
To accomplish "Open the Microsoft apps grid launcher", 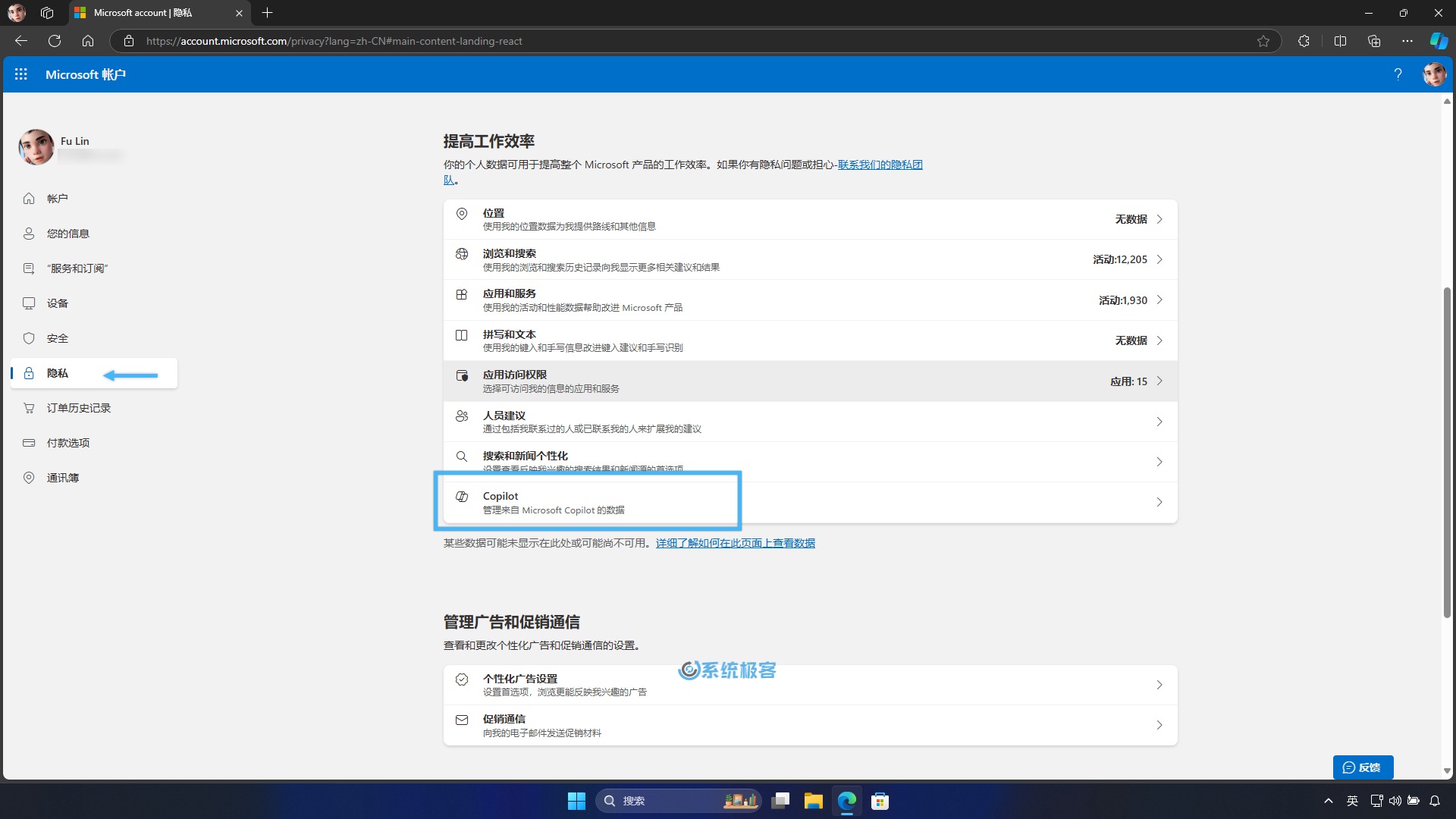I will coord(21,74).
